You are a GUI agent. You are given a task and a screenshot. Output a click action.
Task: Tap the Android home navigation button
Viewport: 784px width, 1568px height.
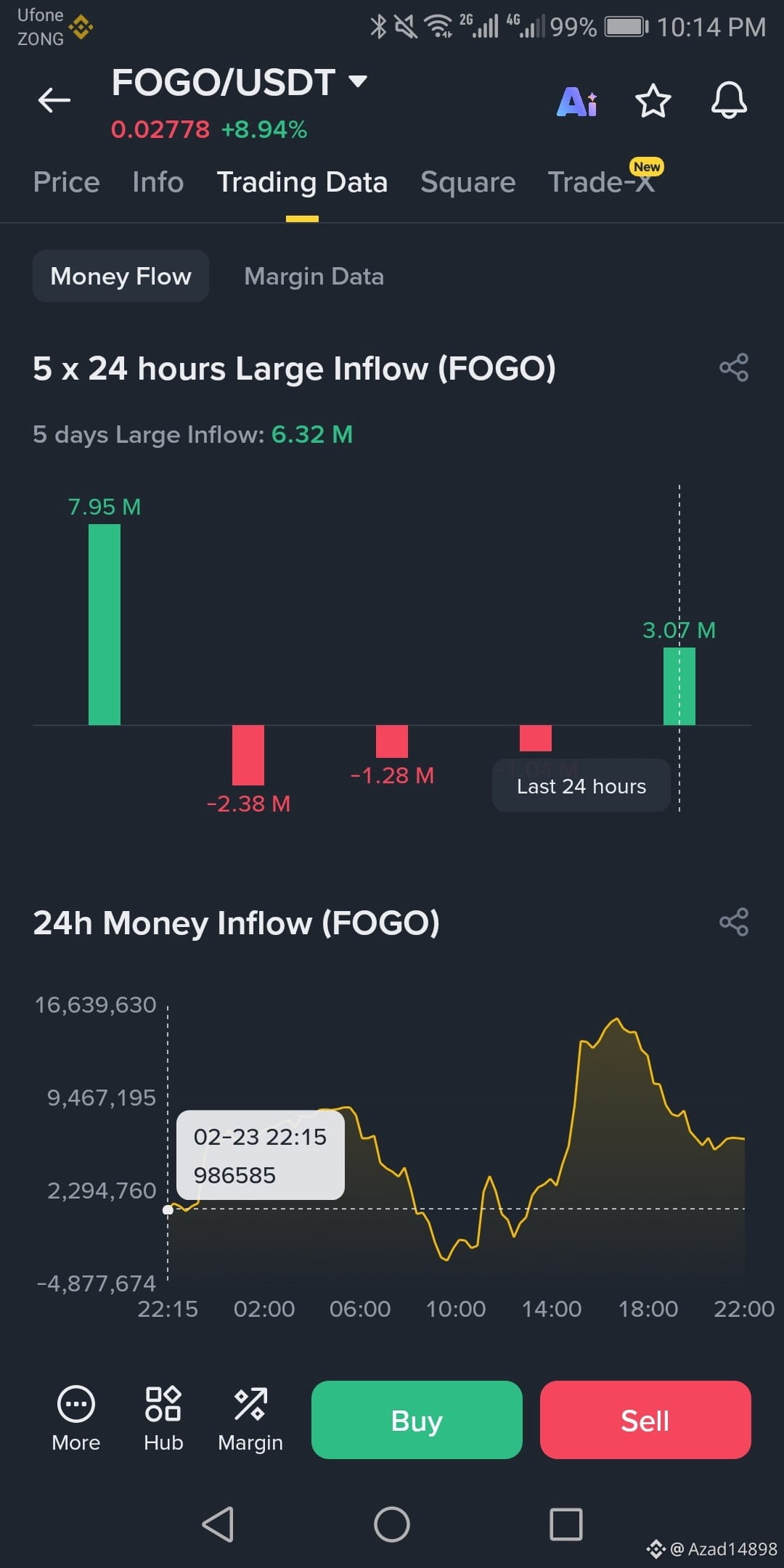point(392,1524)
